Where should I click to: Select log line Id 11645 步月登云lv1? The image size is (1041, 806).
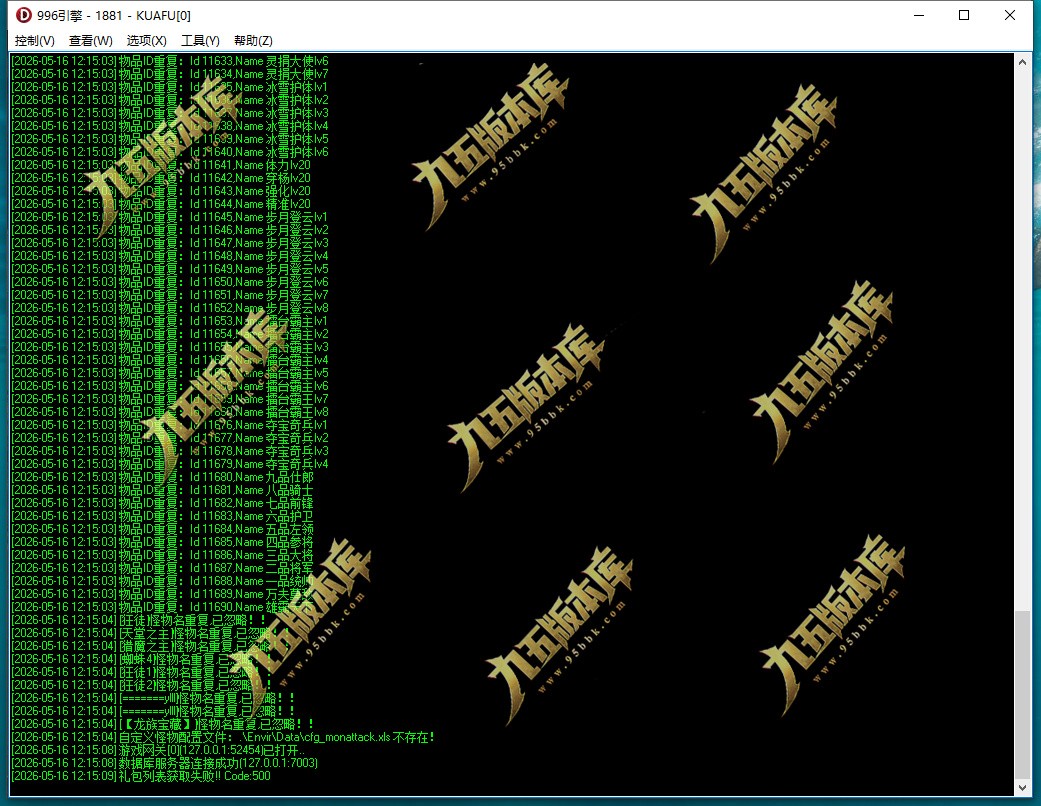point(170,217)
